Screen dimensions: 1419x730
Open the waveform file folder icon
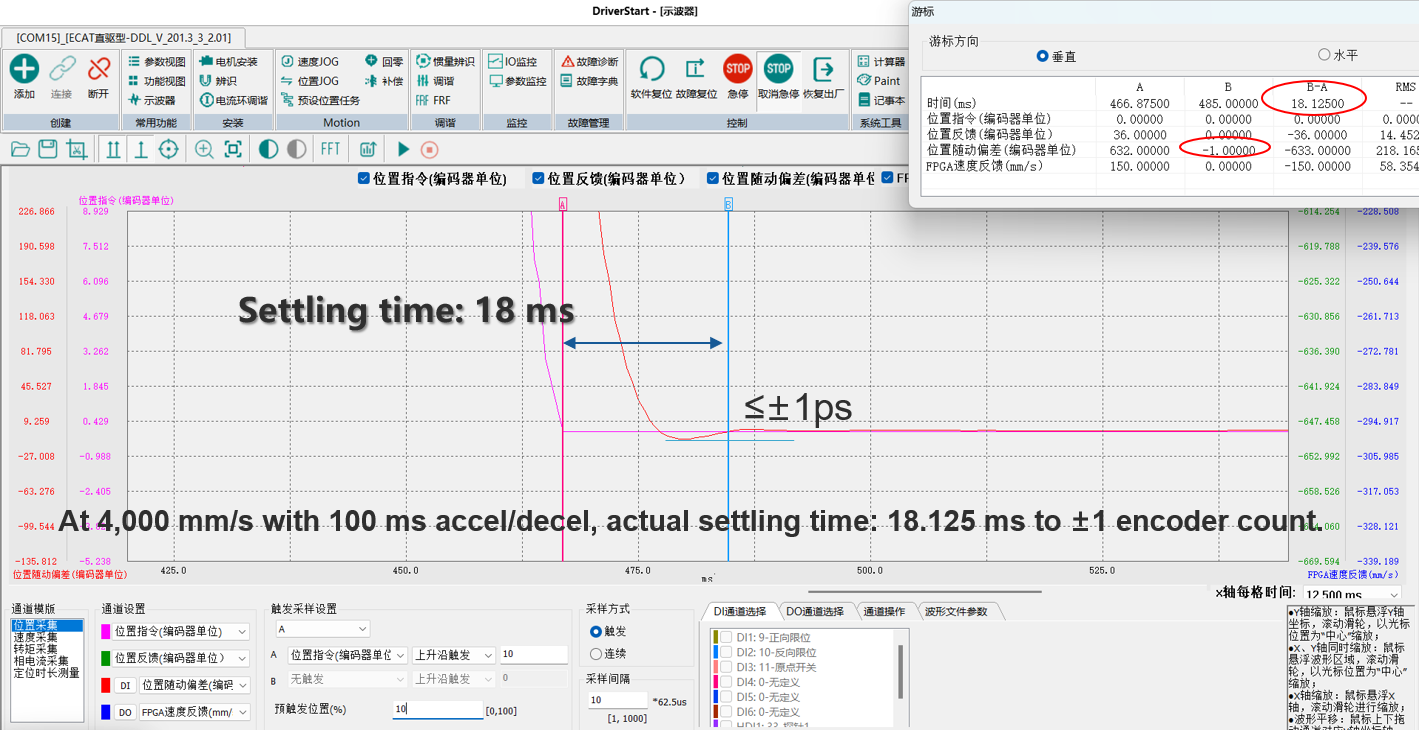click(20, 149)
